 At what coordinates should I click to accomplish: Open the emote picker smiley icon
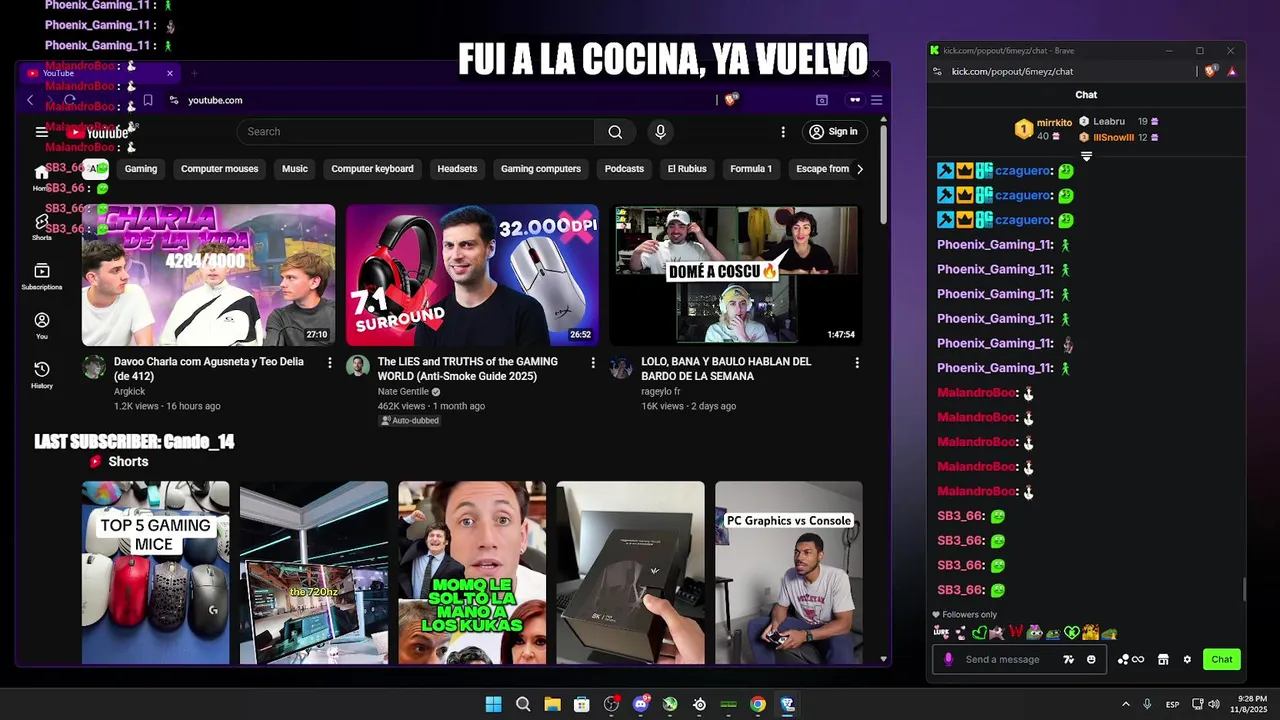[1091, 660]
